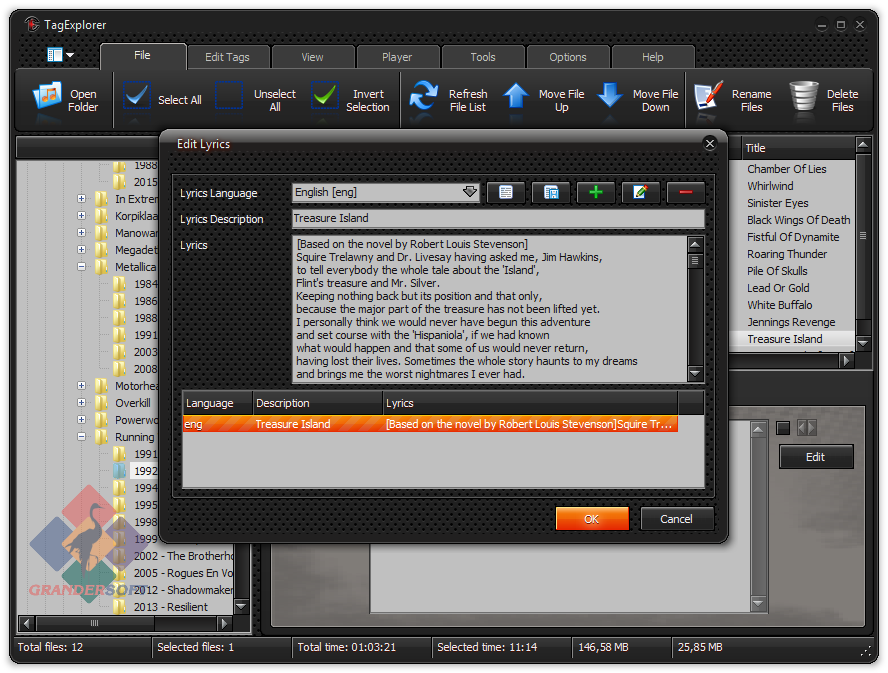Click the Delete Files trash icon
The width and height of the screenshot is (888, 673).
click(804, 96)
